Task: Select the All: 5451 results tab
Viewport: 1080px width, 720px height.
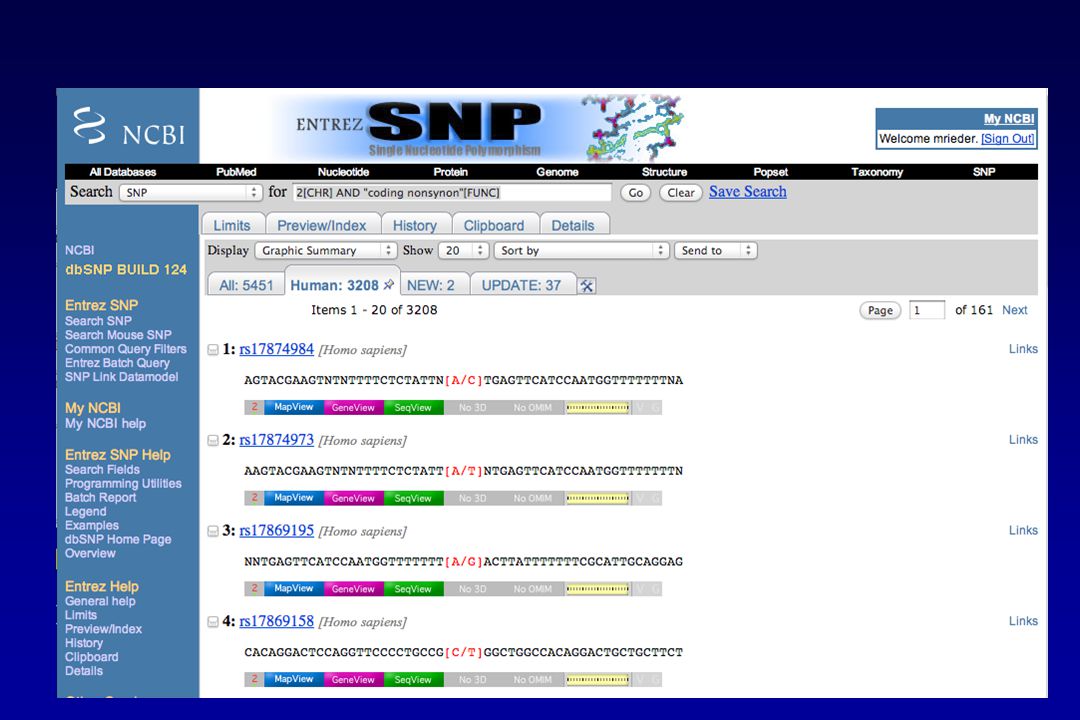Action: click(246, 285)
